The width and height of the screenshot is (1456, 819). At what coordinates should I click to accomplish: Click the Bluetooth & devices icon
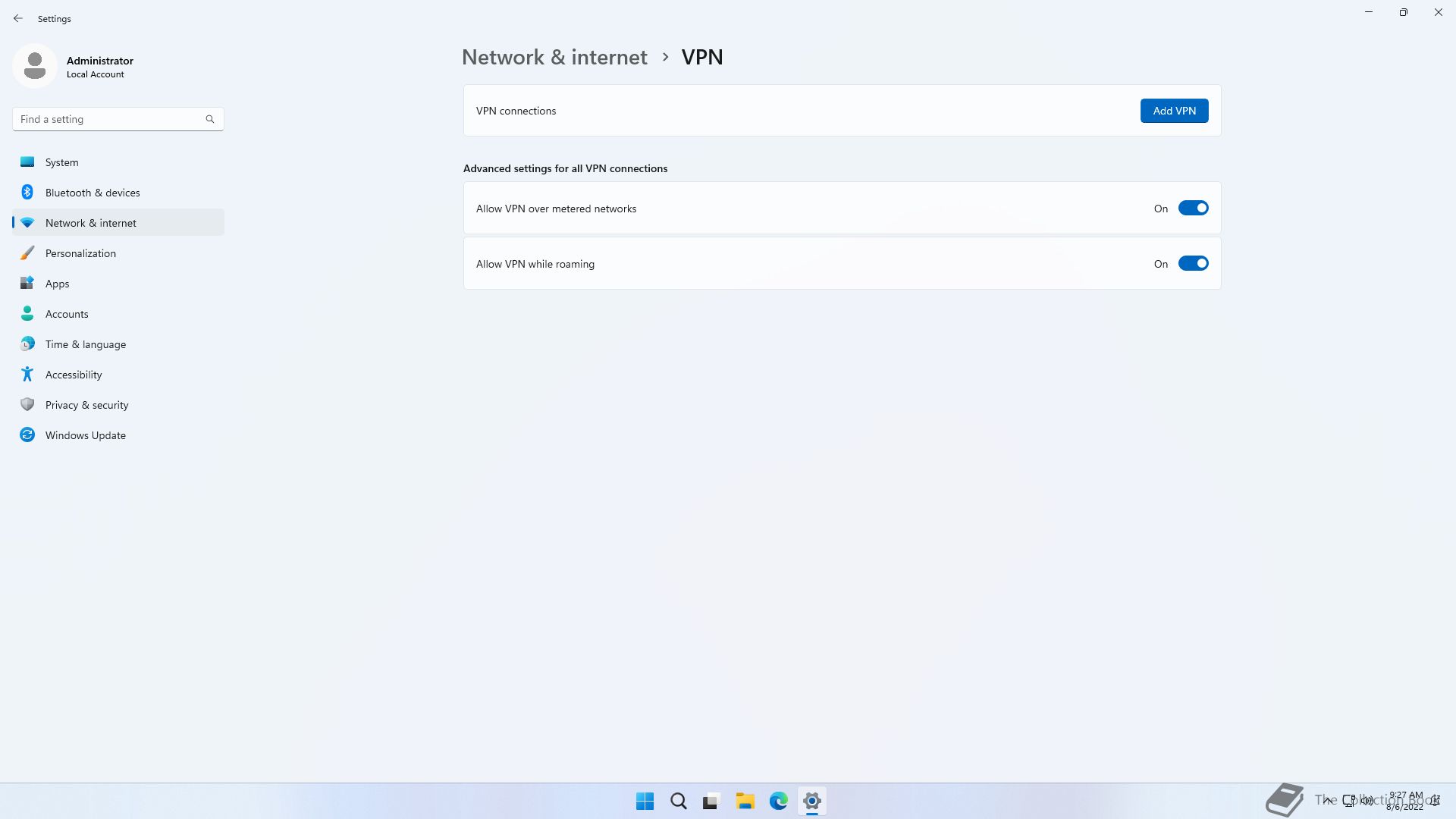(27, 192)
